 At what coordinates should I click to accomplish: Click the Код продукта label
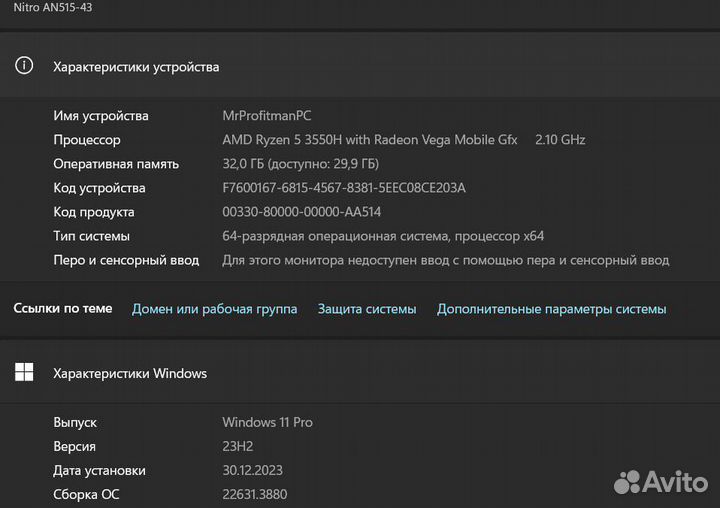click(x=94, y=212)
